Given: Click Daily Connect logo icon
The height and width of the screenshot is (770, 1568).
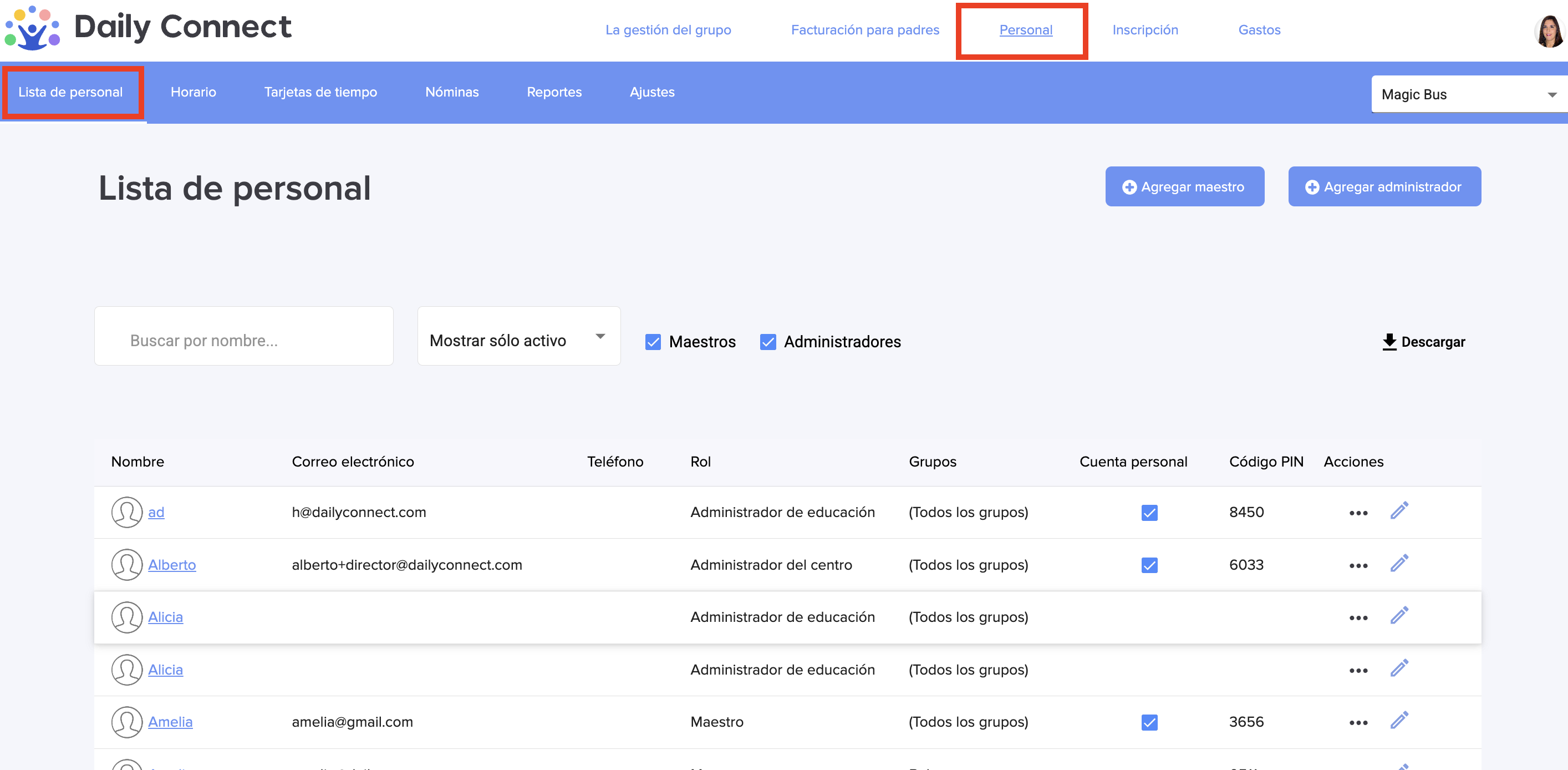Looking at the screenshot, I should 32,28.
